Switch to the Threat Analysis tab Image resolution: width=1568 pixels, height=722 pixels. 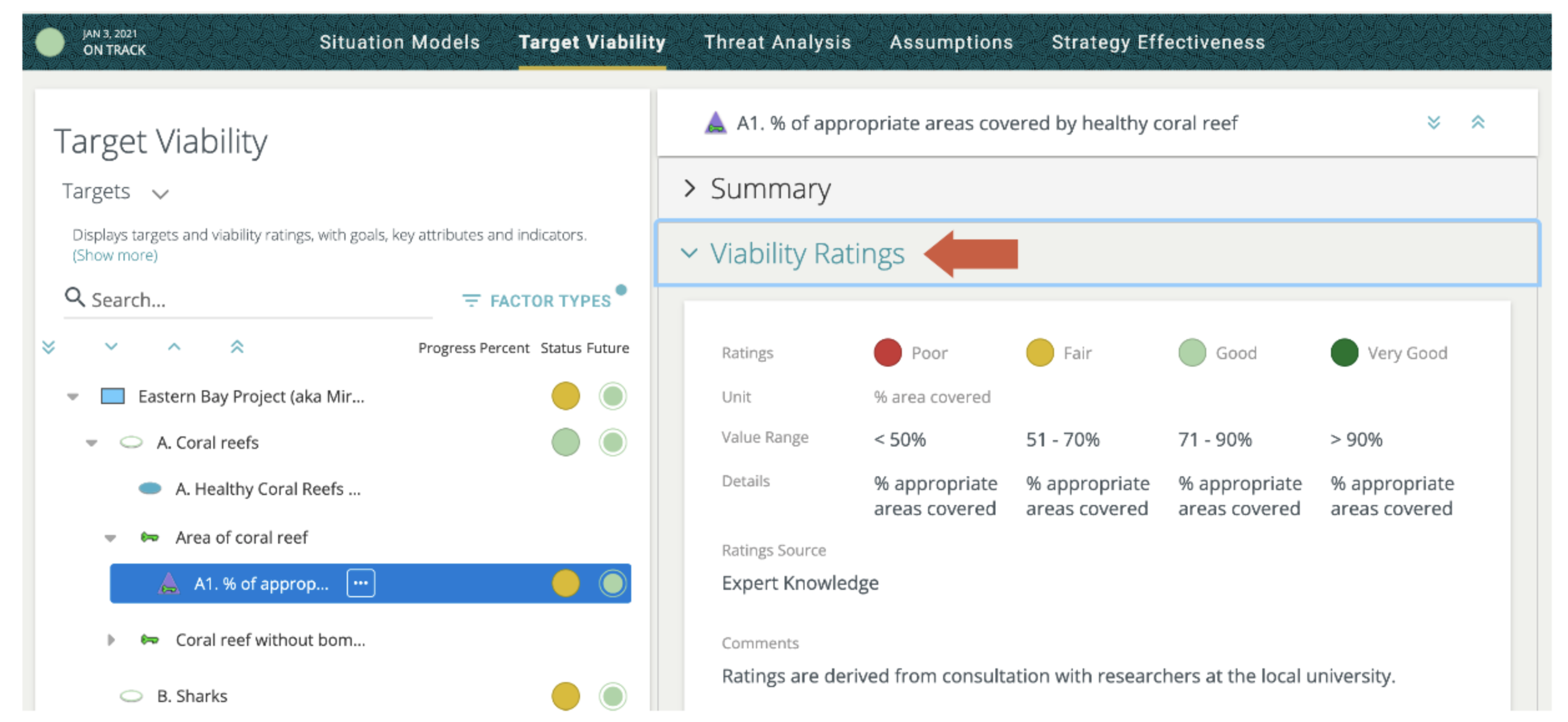[x=777, y=42]
